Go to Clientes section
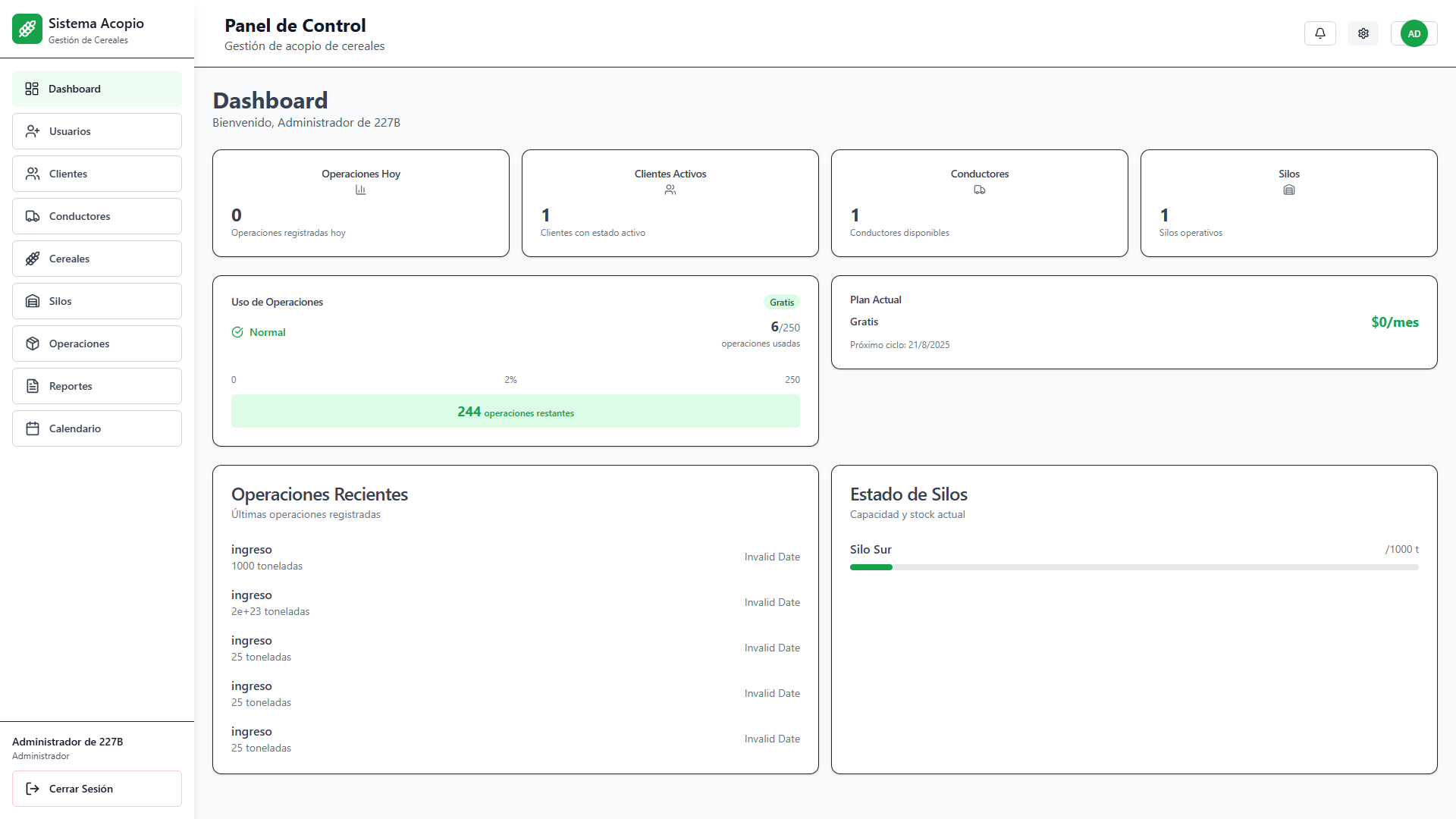 pyautogui.click(x=97, y=174)
